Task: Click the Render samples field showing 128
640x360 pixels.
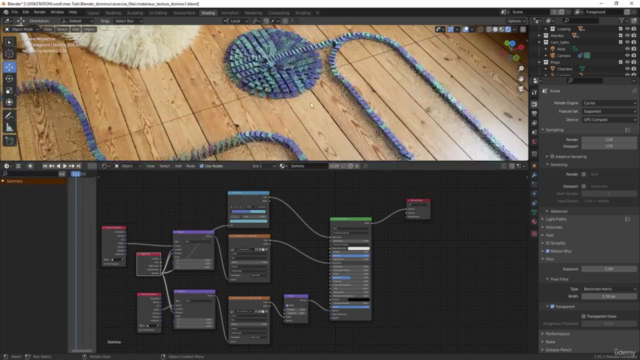Action: pos(609,140)
